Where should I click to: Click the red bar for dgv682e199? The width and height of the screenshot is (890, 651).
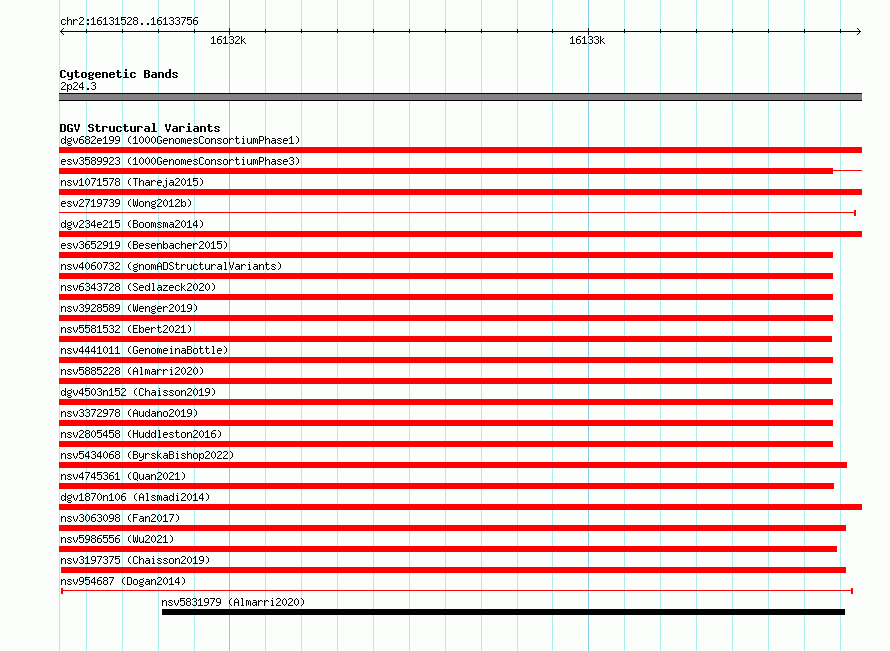[x=460, y=150]
